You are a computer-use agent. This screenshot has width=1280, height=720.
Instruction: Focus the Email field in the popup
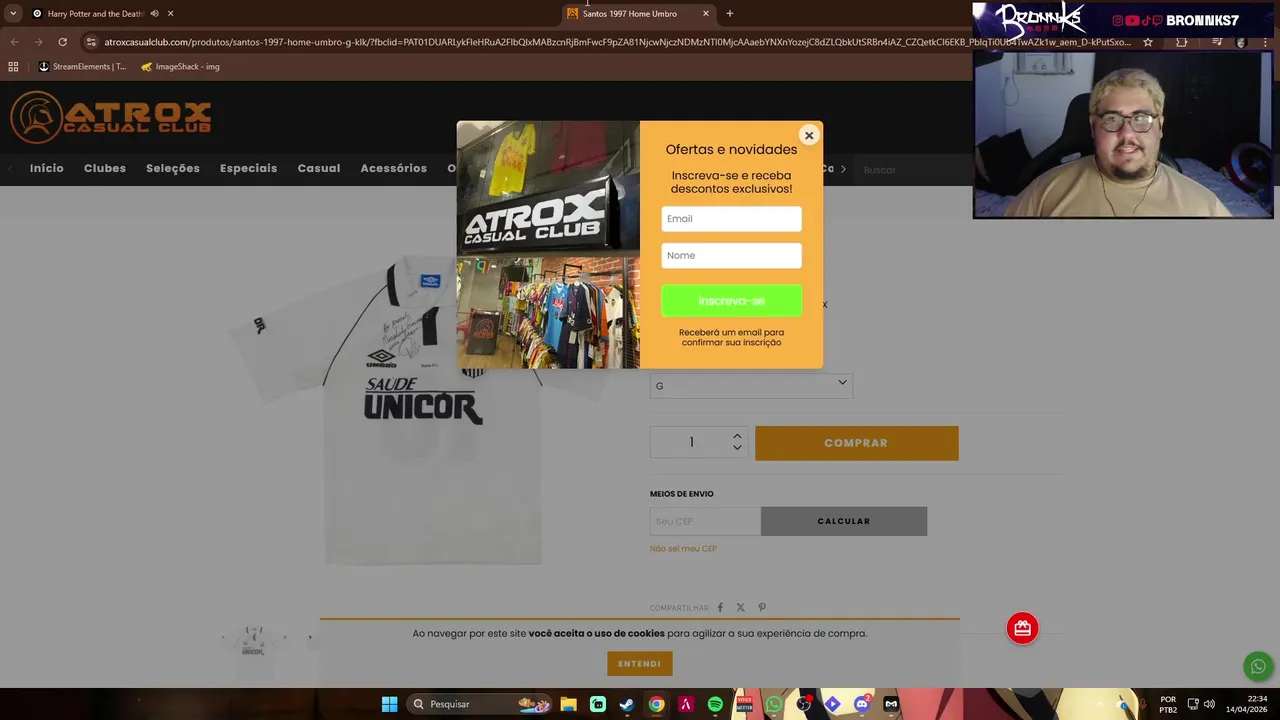[x=731, y=219]
